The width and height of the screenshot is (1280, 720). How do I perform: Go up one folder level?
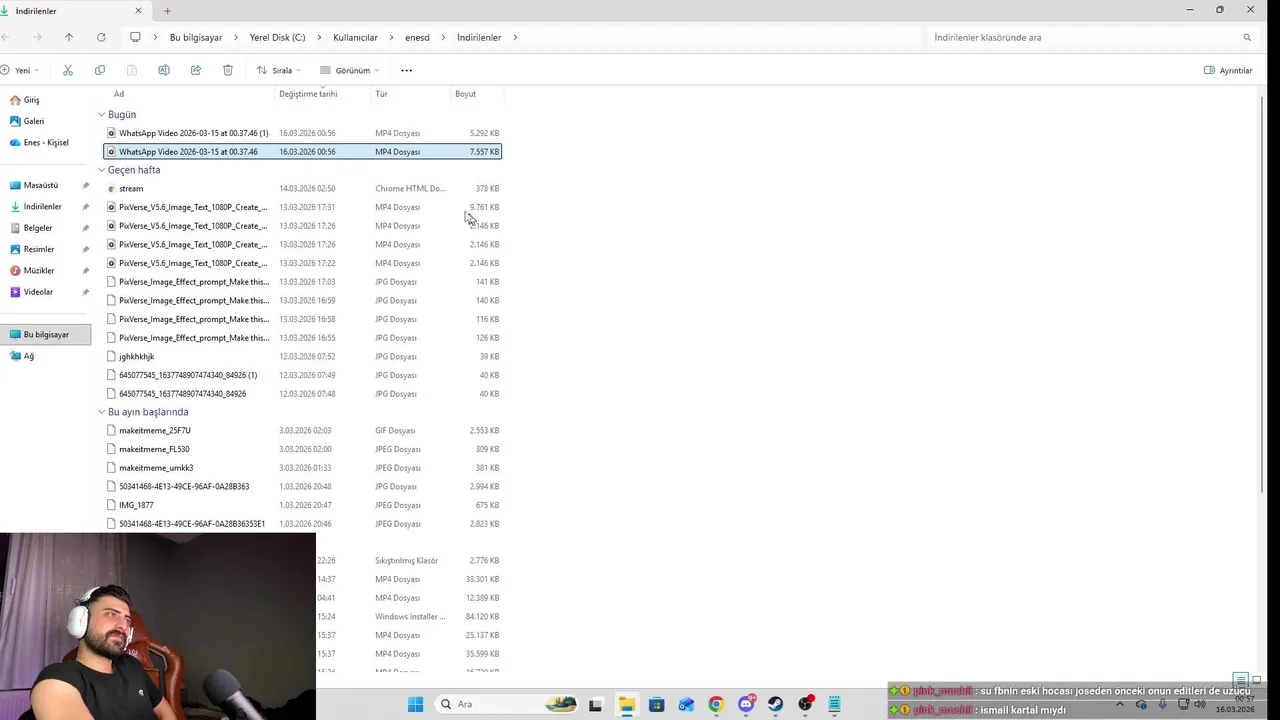69,37
